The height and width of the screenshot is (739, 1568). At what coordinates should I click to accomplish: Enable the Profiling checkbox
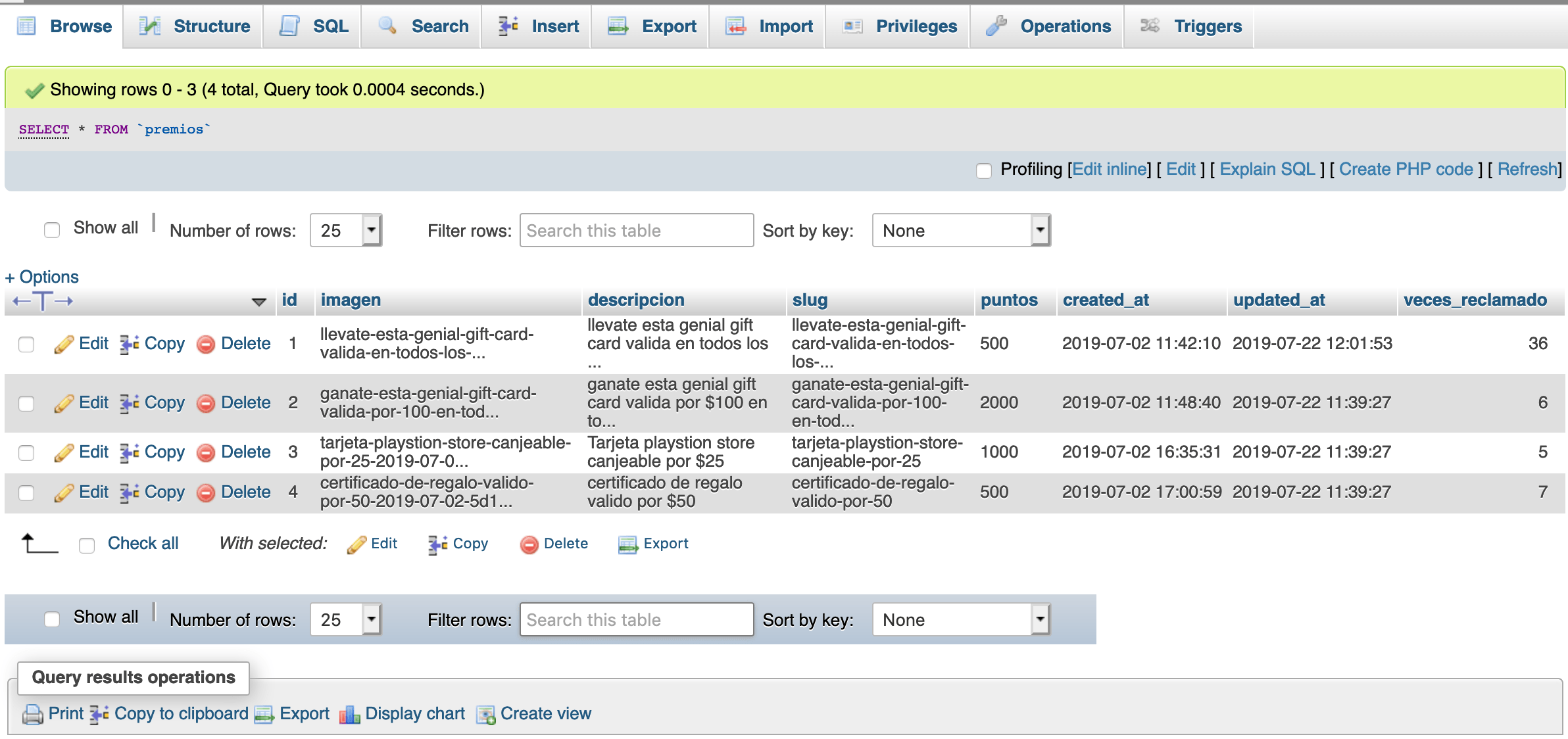[x=984, y=171]
